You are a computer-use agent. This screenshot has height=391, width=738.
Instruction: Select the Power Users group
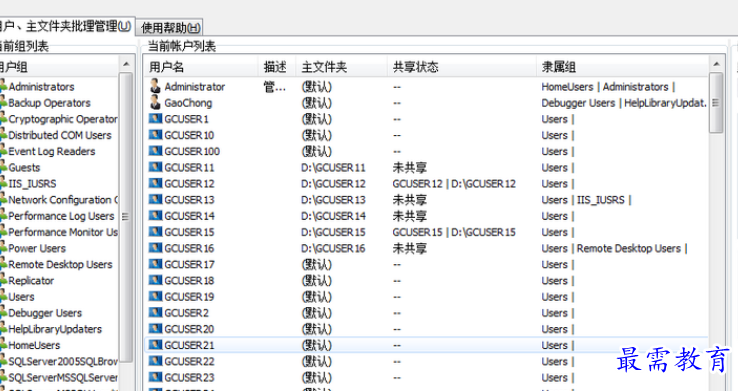37,248
